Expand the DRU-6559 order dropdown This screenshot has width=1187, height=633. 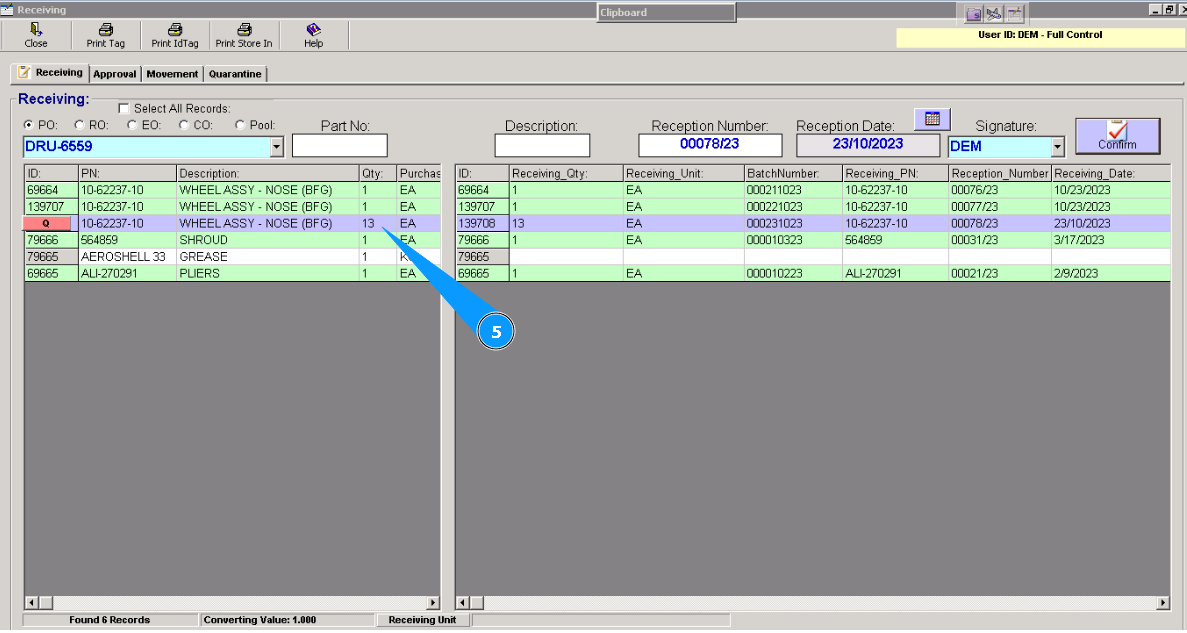coord(277,147)
